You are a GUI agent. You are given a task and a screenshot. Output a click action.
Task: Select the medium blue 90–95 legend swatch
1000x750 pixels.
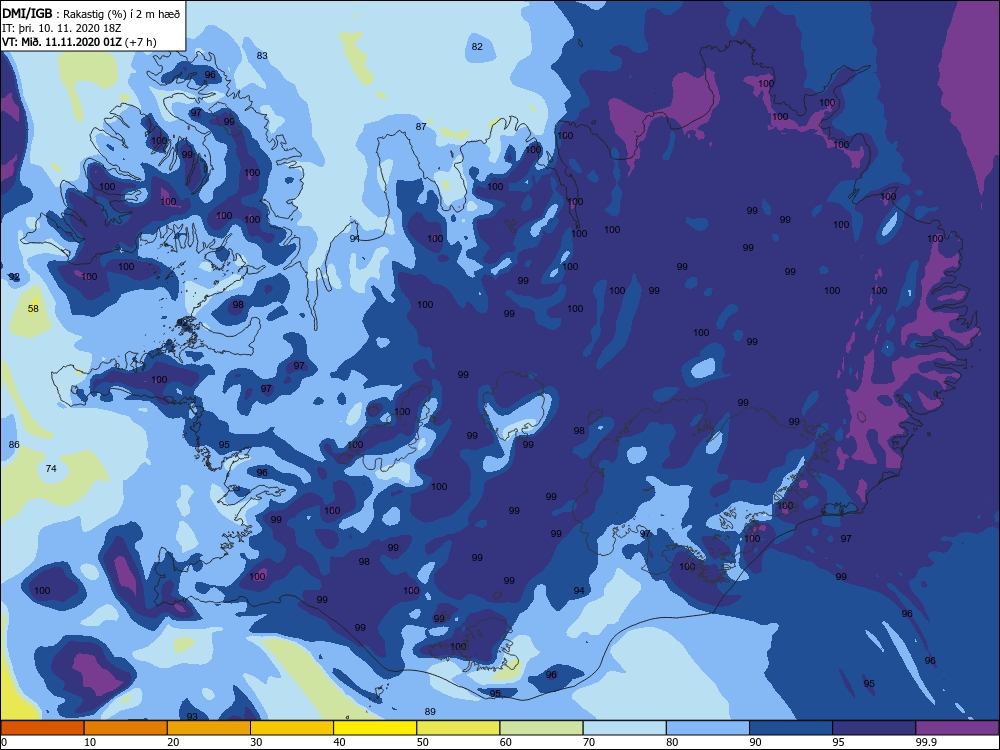[x=791, y=728]
